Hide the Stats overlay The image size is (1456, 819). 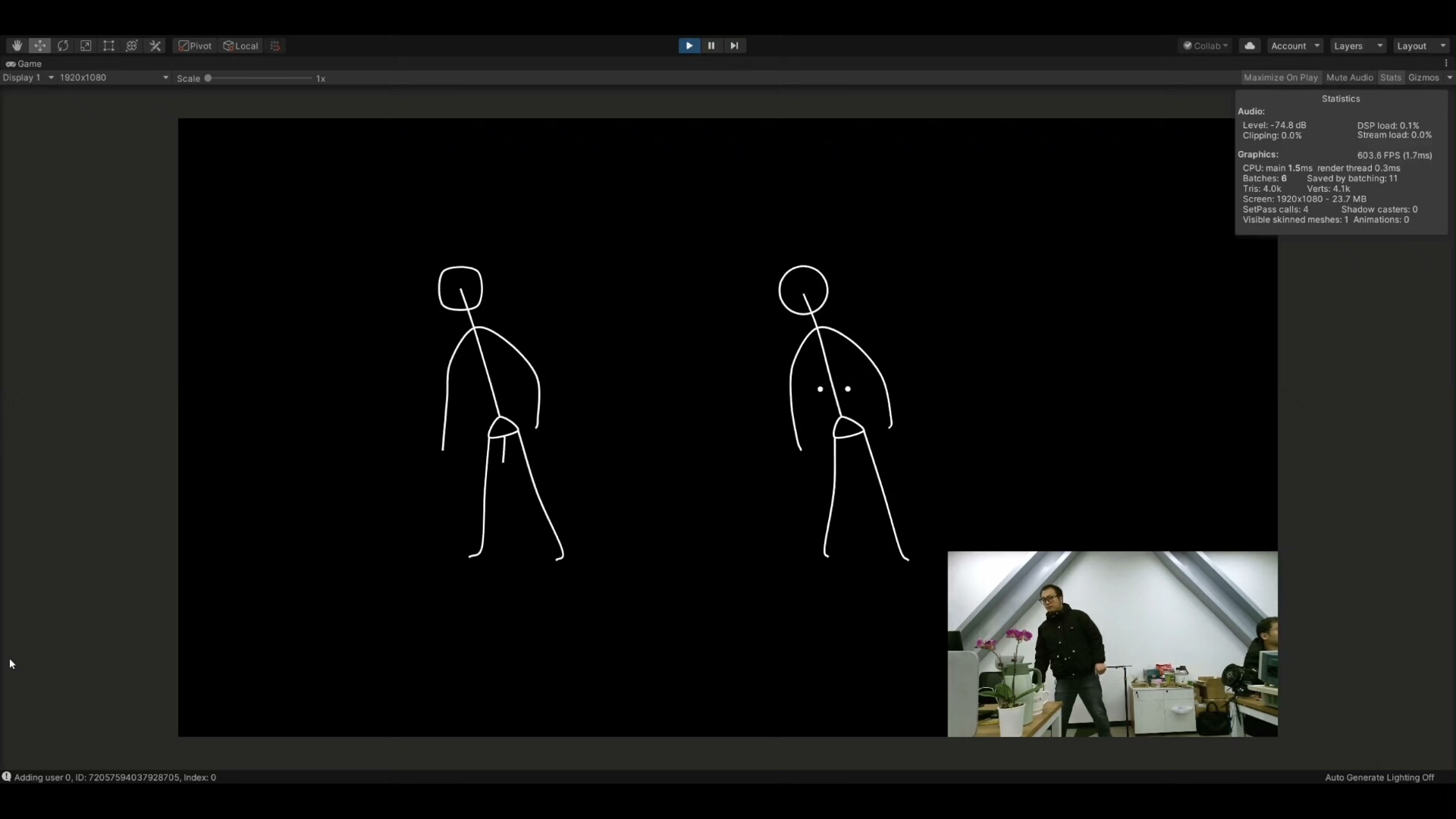1390,77
